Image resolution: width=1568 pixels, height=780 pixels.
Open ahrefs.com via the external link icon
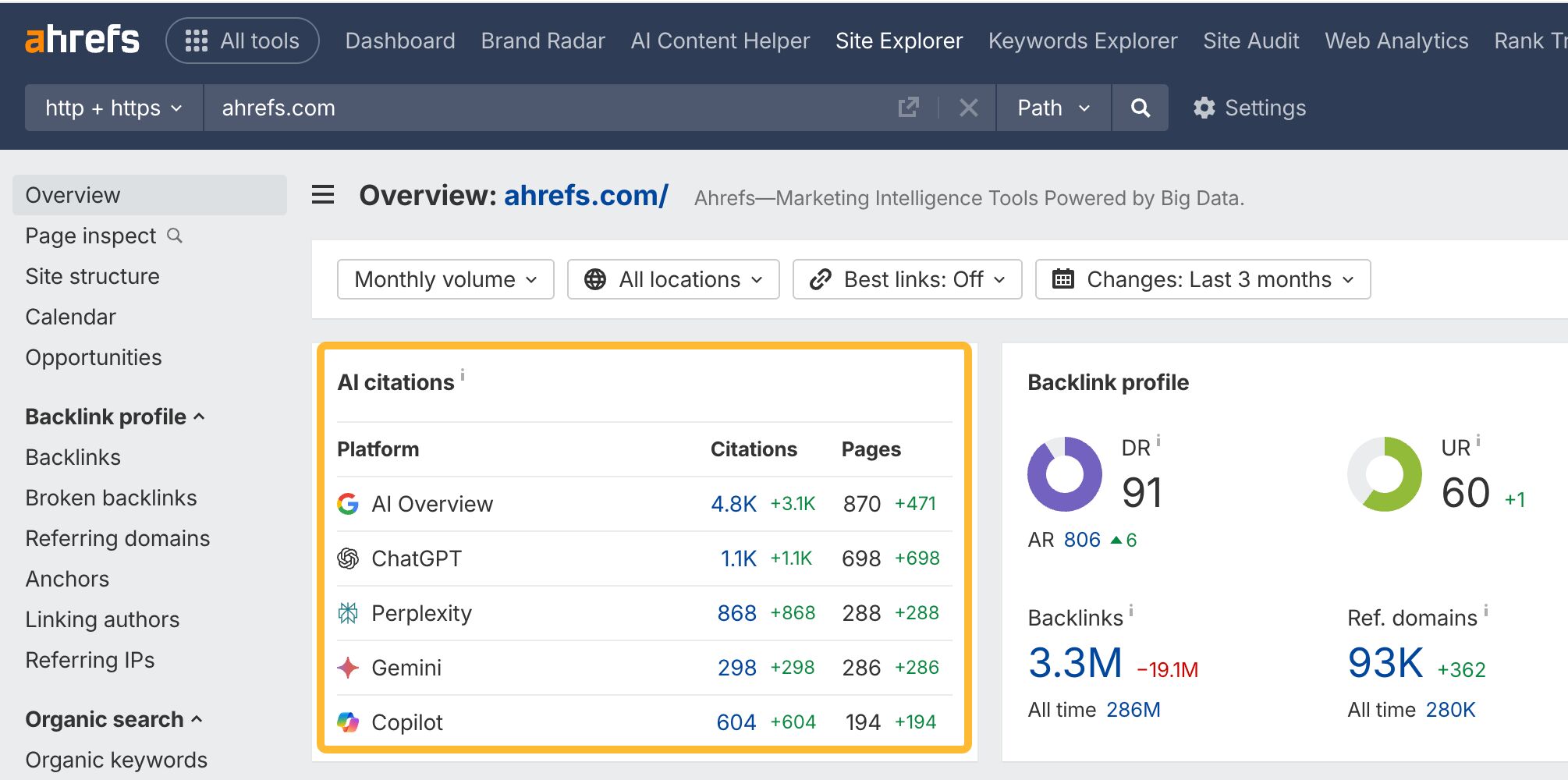click(907, 108)
